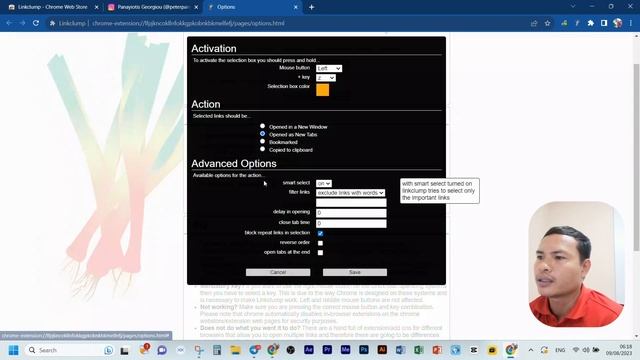Launch CapCut from taskbar
The width and height of the screenshot is (640, 360).
pos(474,350)
